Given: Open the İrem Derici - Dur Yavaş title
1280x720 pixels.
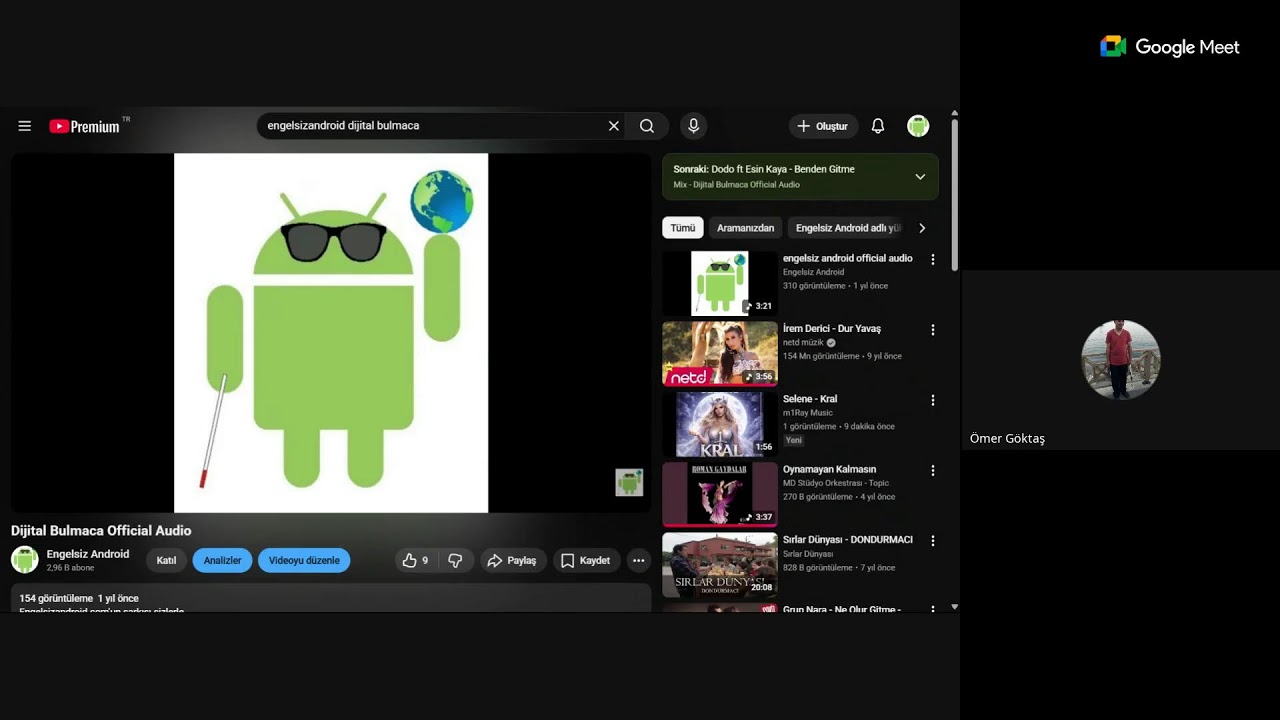Looking at the screenshot, I should [x=832, y=328].
